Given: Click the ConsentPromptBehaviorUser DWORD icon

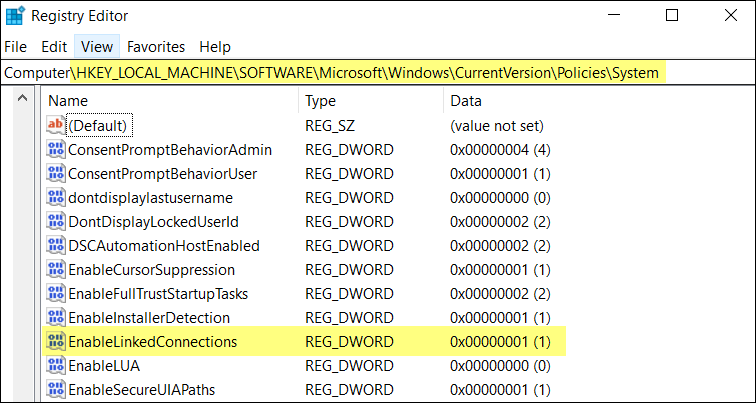Looking at the screenshot, I should tap(55, 174).
